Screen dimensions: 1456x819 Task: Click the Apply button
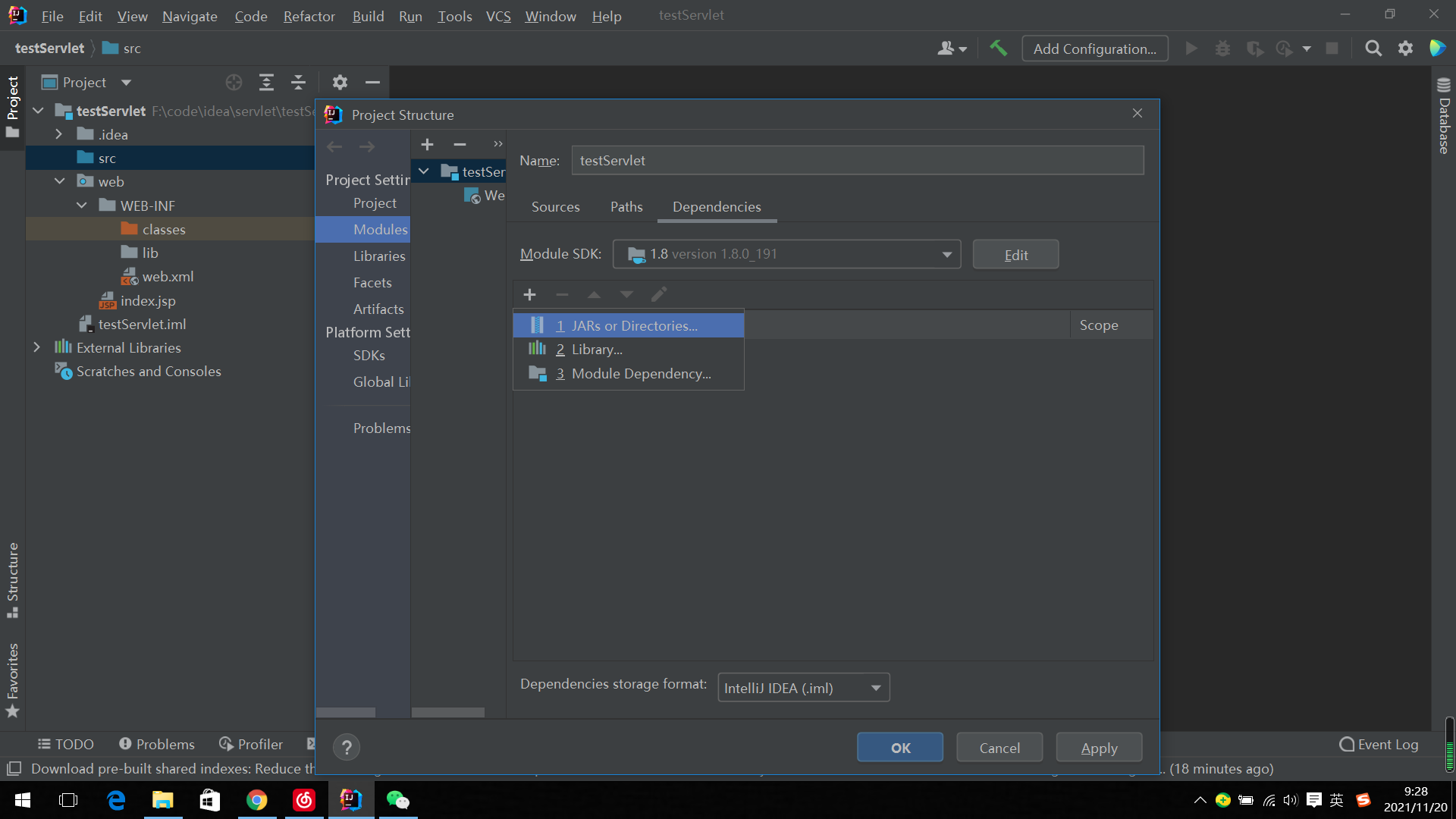(1099, 748)
